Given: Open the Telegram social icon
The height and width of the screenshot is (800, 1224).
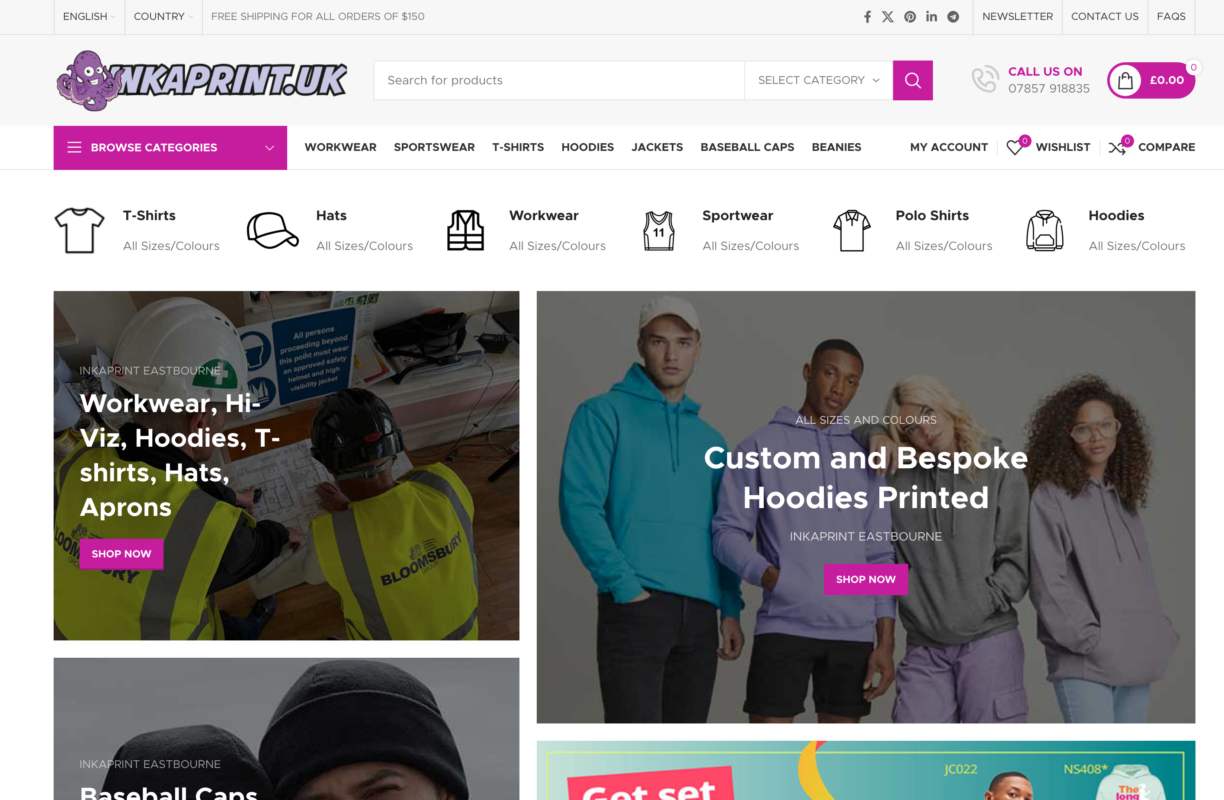Looking at the screenshot, I should coord(953,17).
